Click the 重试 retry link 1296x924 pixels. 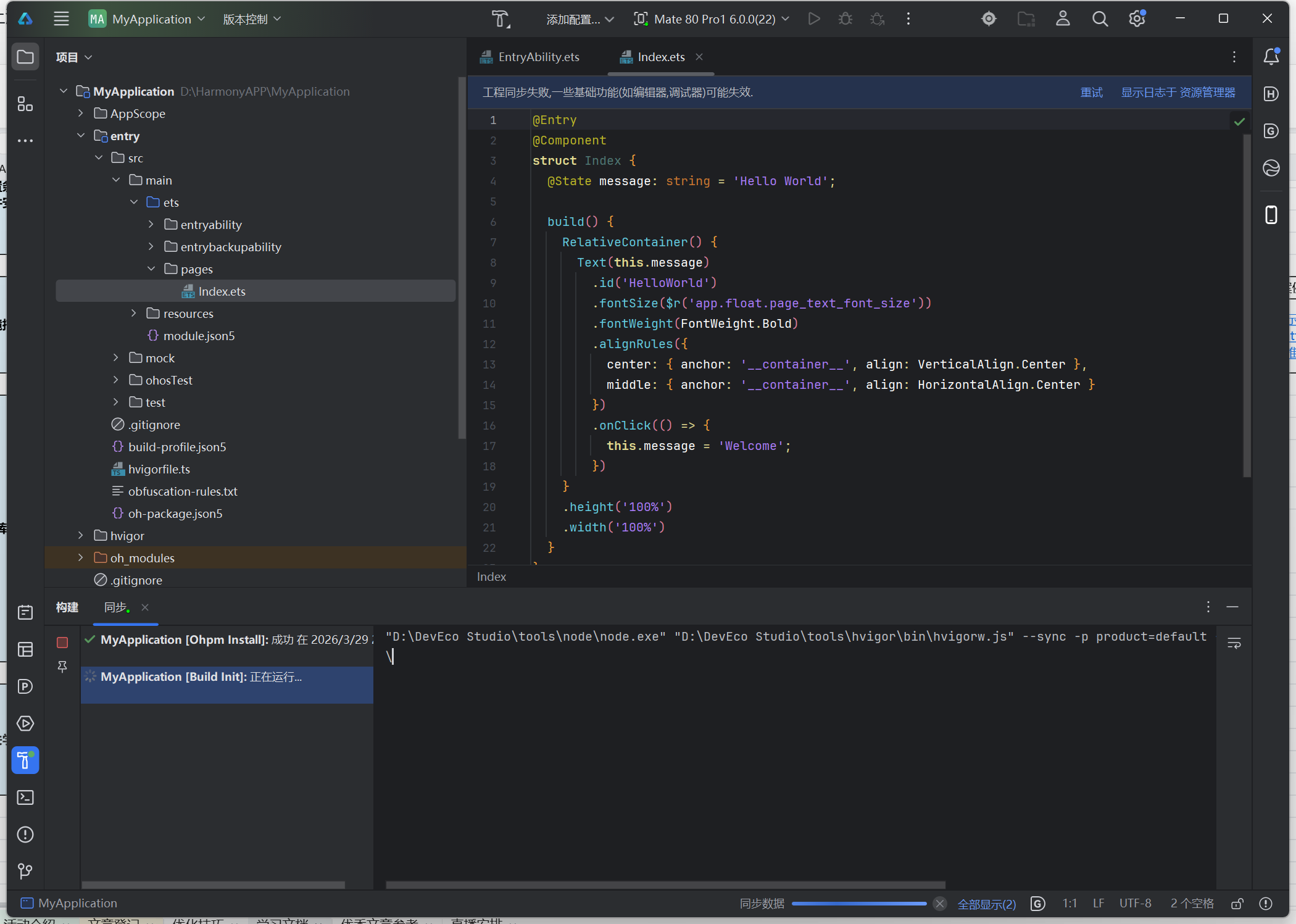[1091, 93]
